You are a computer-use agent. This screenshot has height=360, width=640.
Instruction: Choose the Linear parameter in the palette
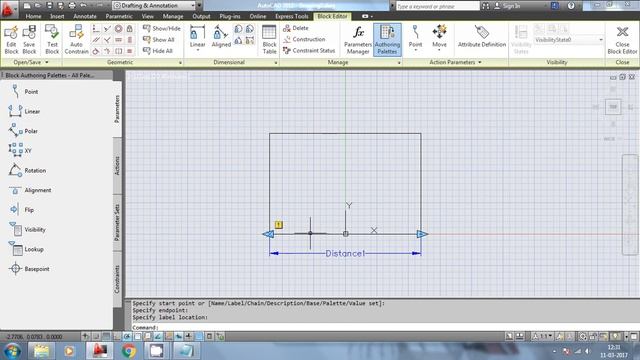24,111
